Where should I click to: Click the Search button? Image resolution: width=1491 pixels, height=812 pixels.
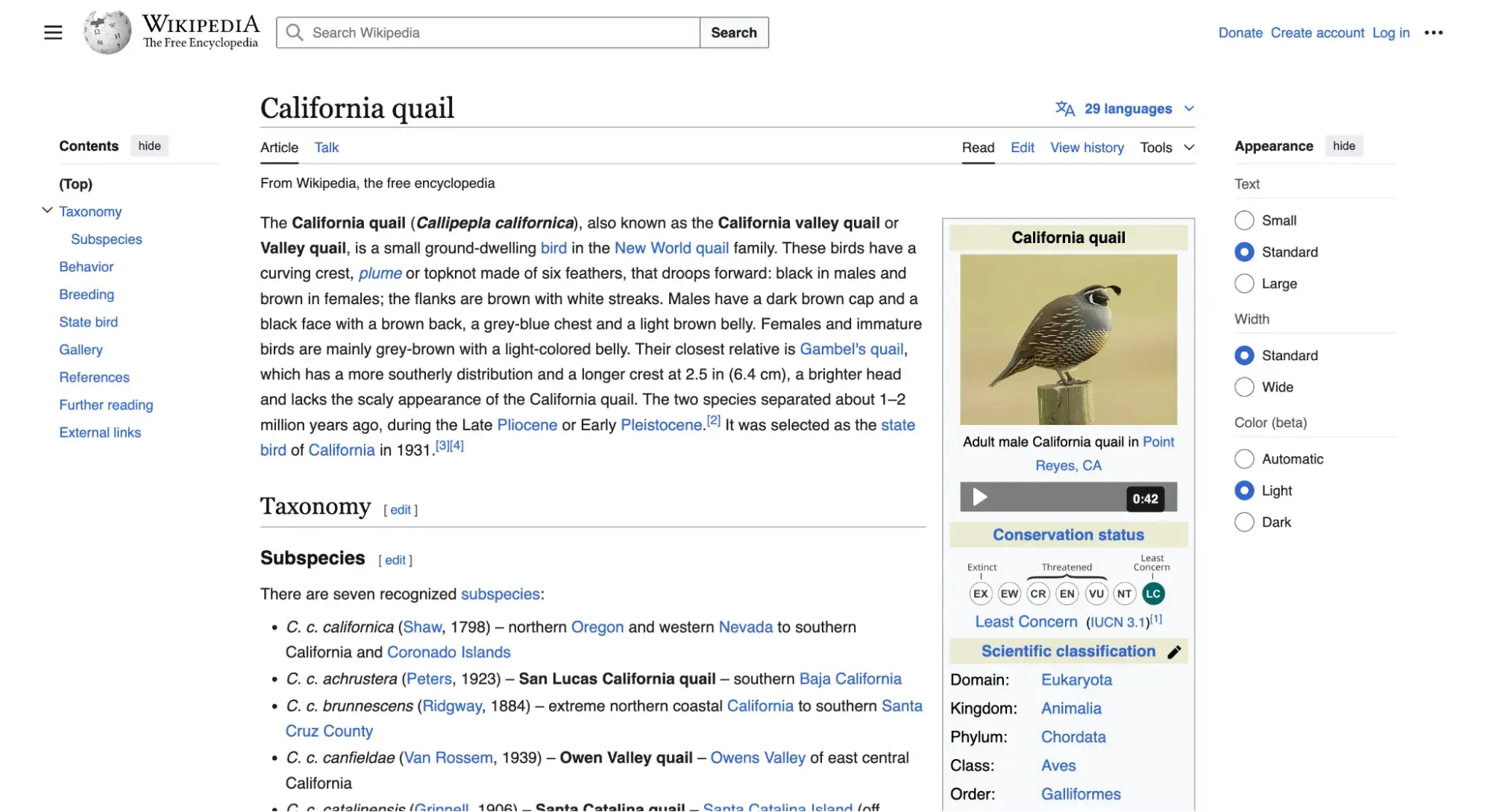pyautogui.click(x=733, y=33)
